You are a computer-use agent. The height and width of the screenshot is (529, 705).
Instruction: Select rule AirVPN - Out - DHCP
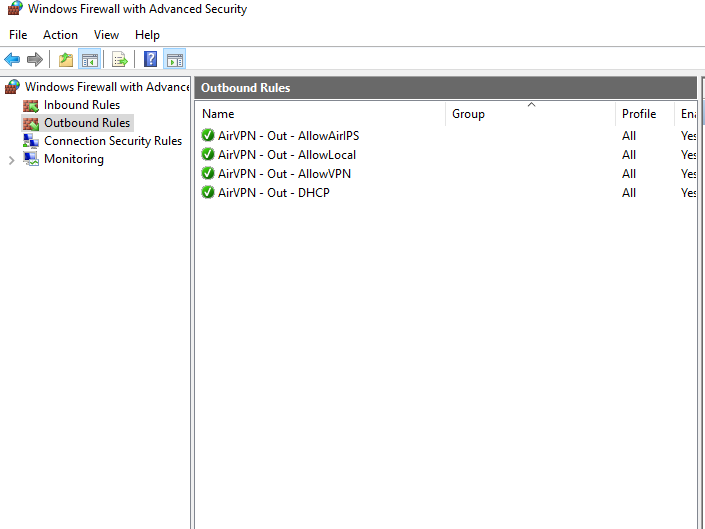[274, 192]
